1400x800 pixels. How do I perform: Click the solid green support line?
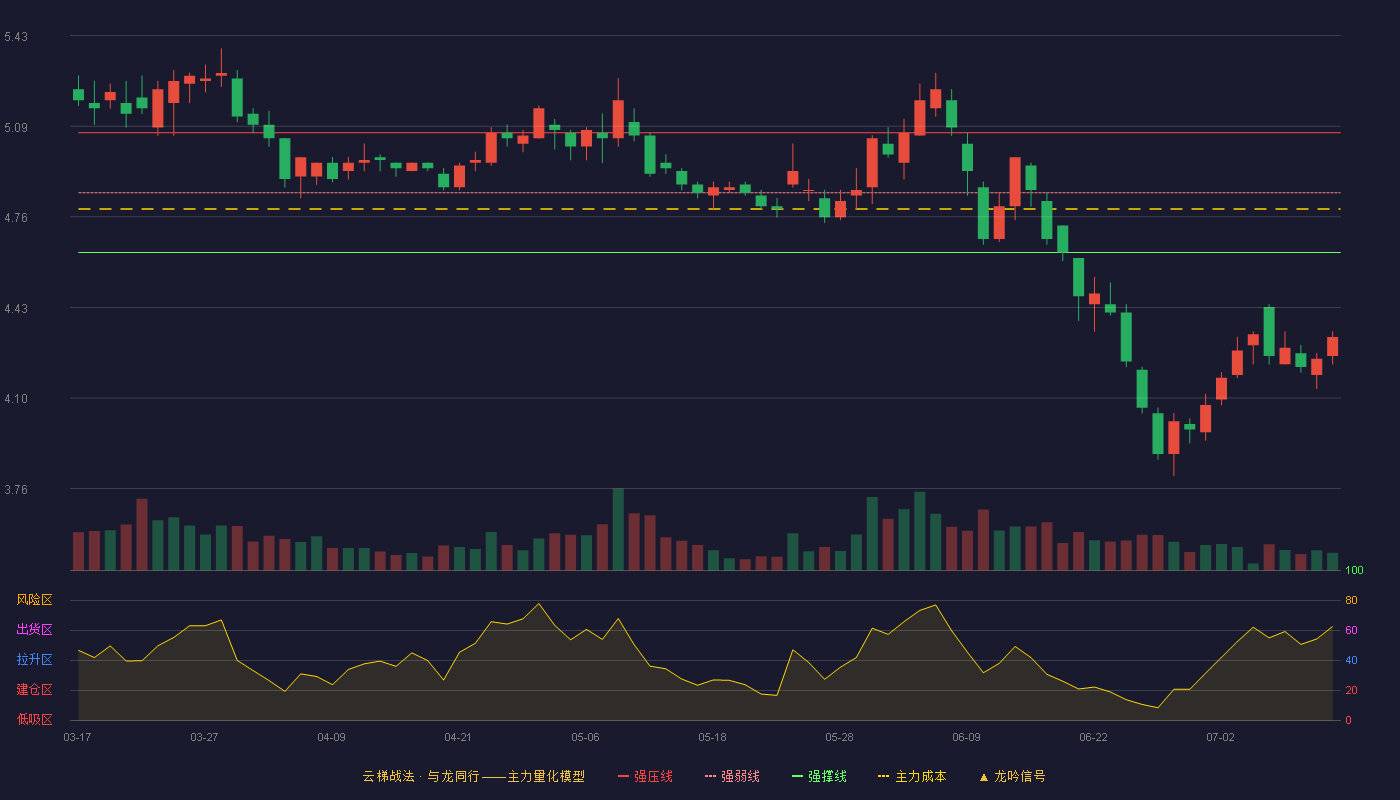click(709, 253)
